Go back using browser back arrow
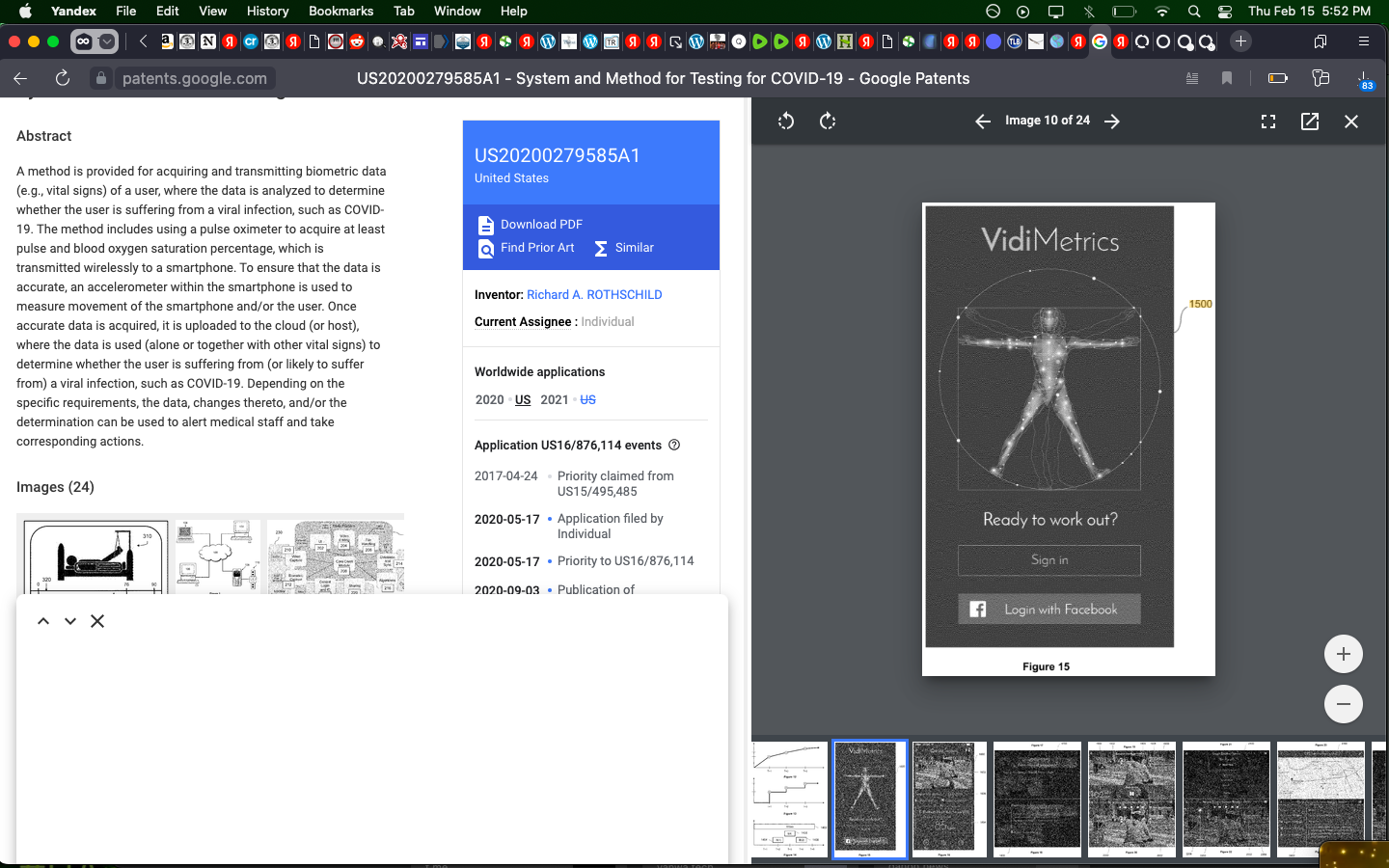 pos(20,78)
